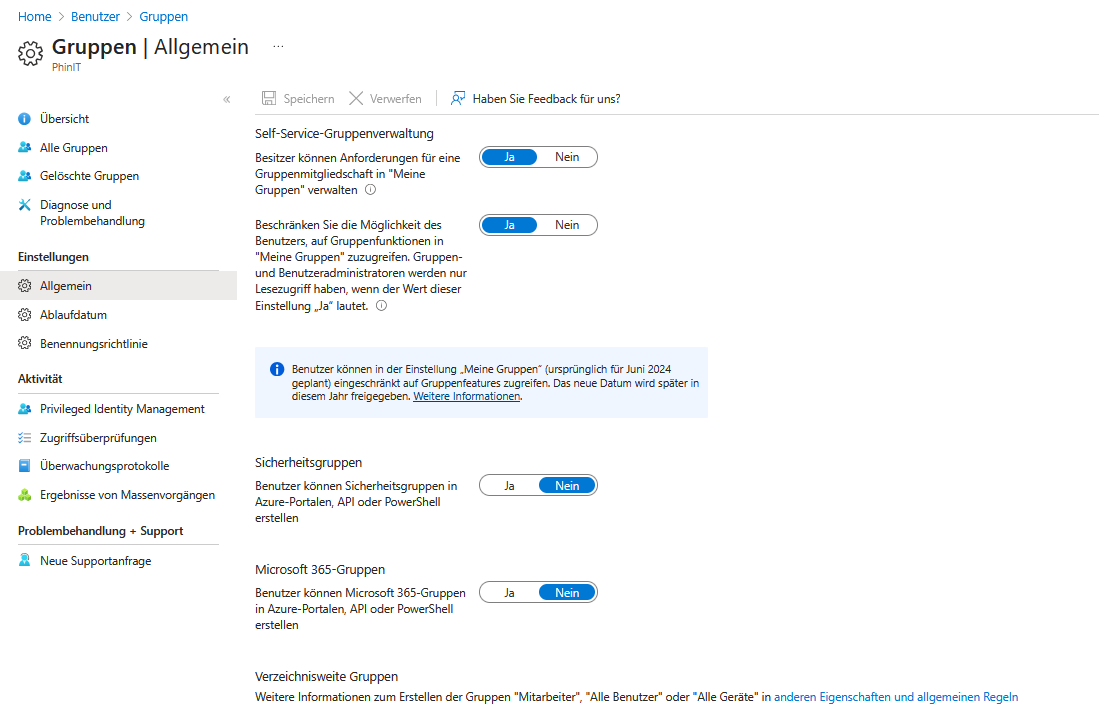This screenshot has height=715, width=1099.
Task: Click the feedback smiley icon
Action: click(x=458, y=98)
